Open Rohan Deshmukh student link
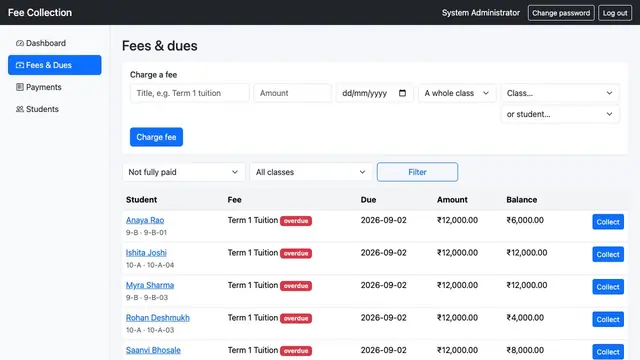The image size is (640, 360). [158, 318]
